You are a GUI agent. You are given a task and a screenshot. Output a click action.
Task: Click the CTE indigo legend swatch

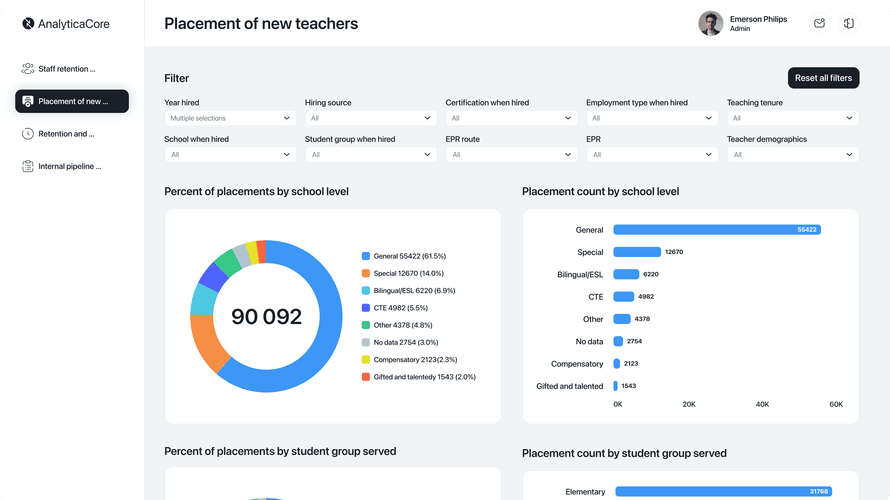pyautogui.click(x=366, y=308)
